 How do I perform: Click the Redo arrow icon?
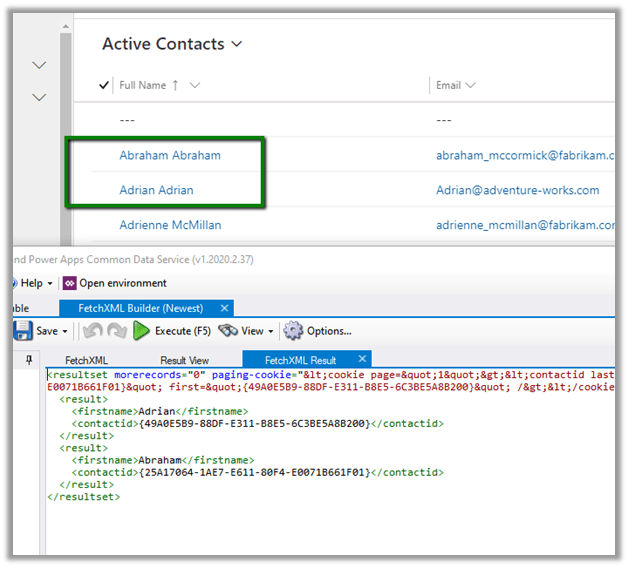coord(115,331)
